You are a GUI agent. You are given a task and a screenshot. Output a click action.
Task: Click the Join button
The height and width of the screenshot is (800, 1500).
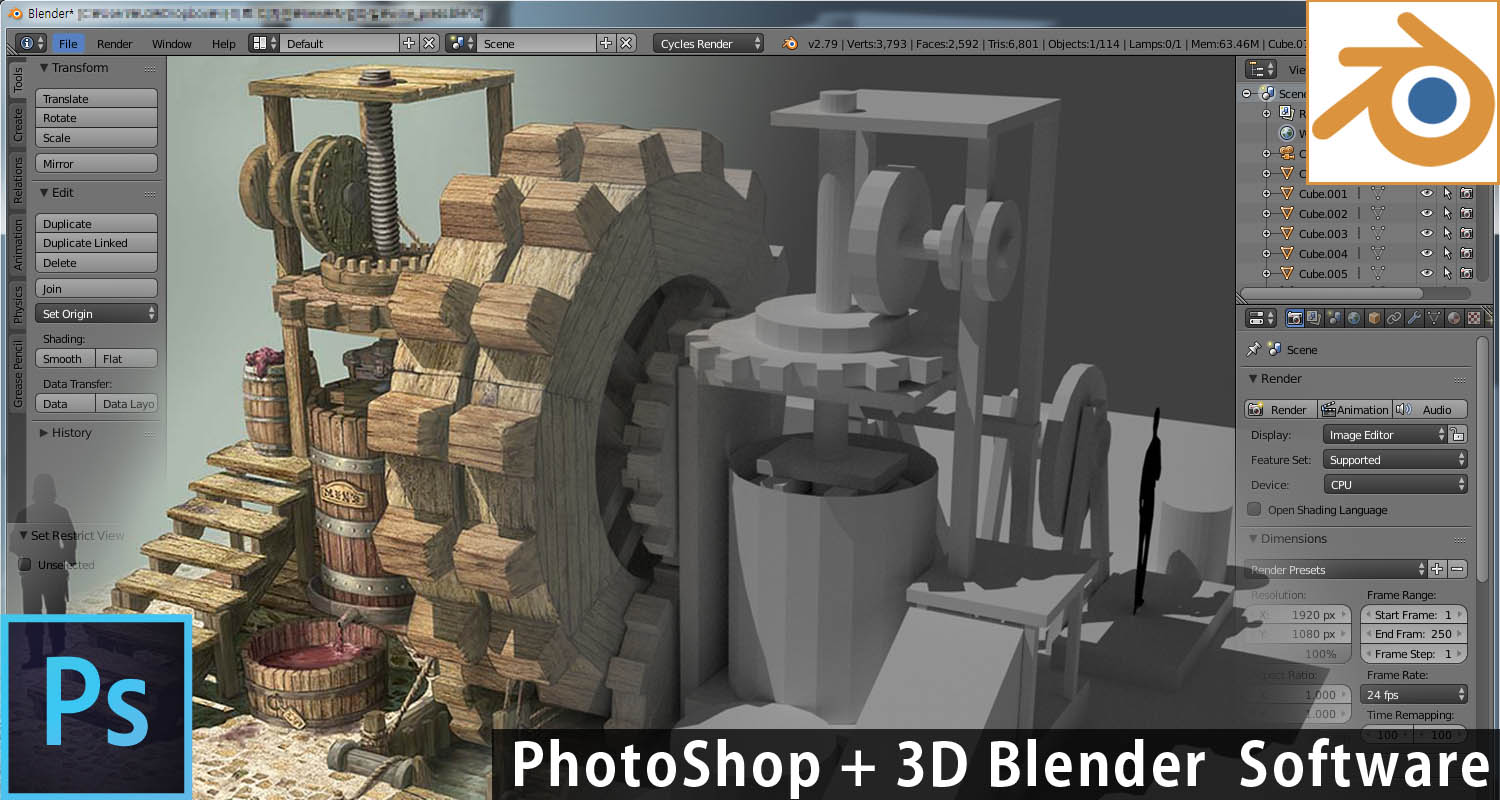(97, 289)
